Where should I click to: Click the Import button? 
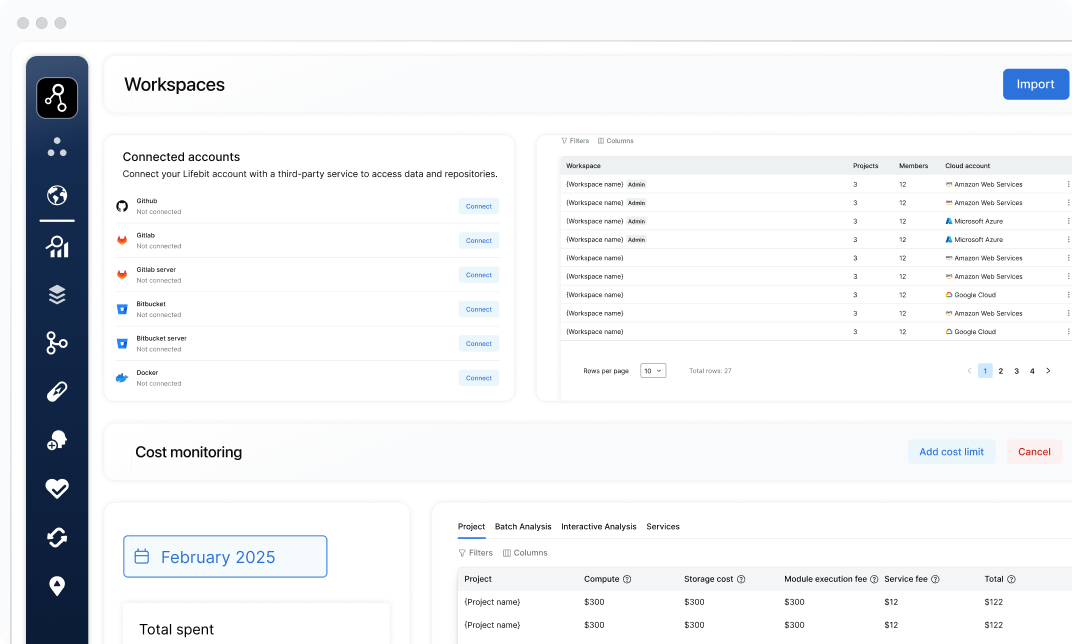(x=1035, y=84)
